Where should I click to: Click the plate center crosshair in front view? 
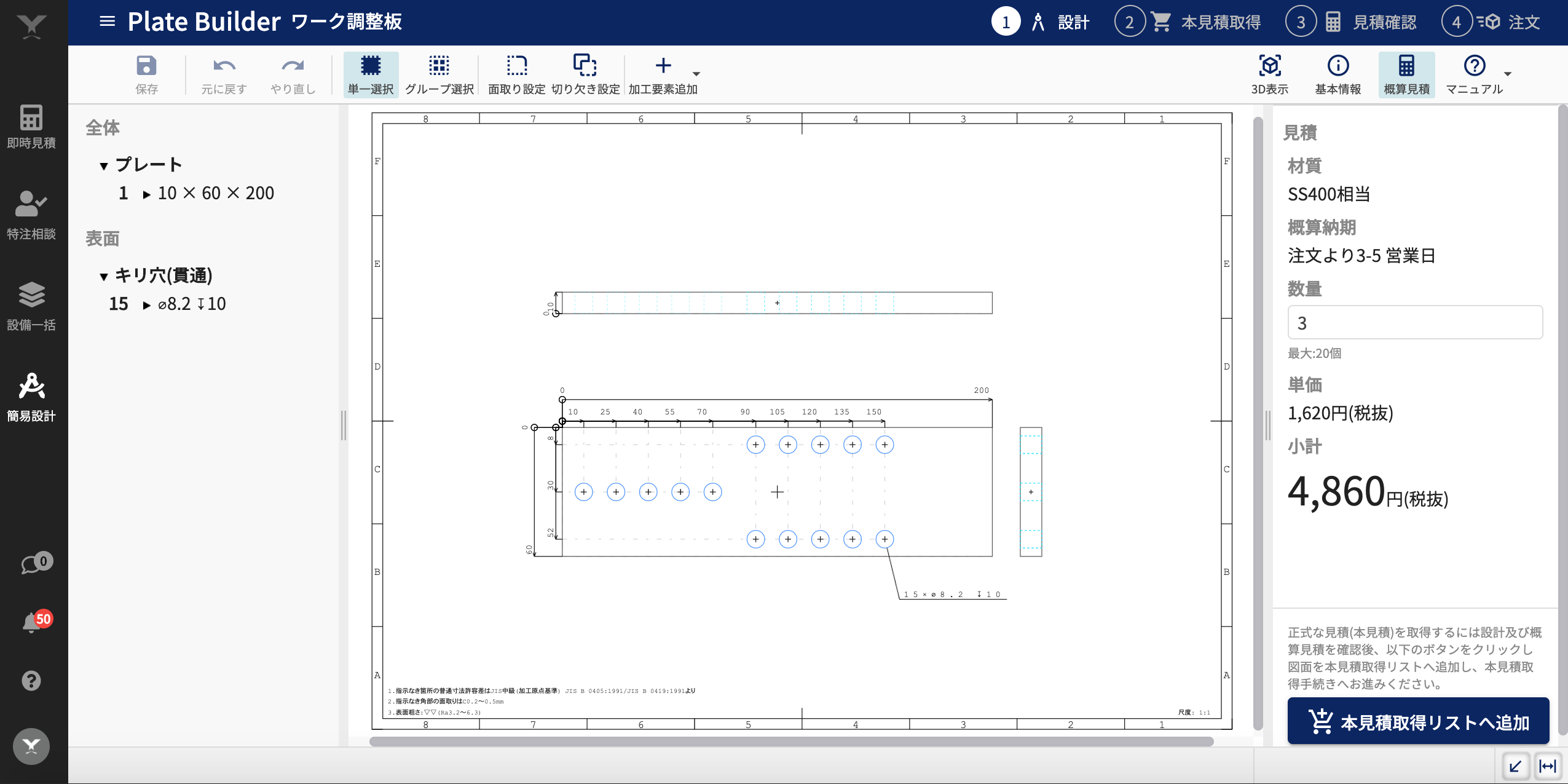click(x=777, y=492)
